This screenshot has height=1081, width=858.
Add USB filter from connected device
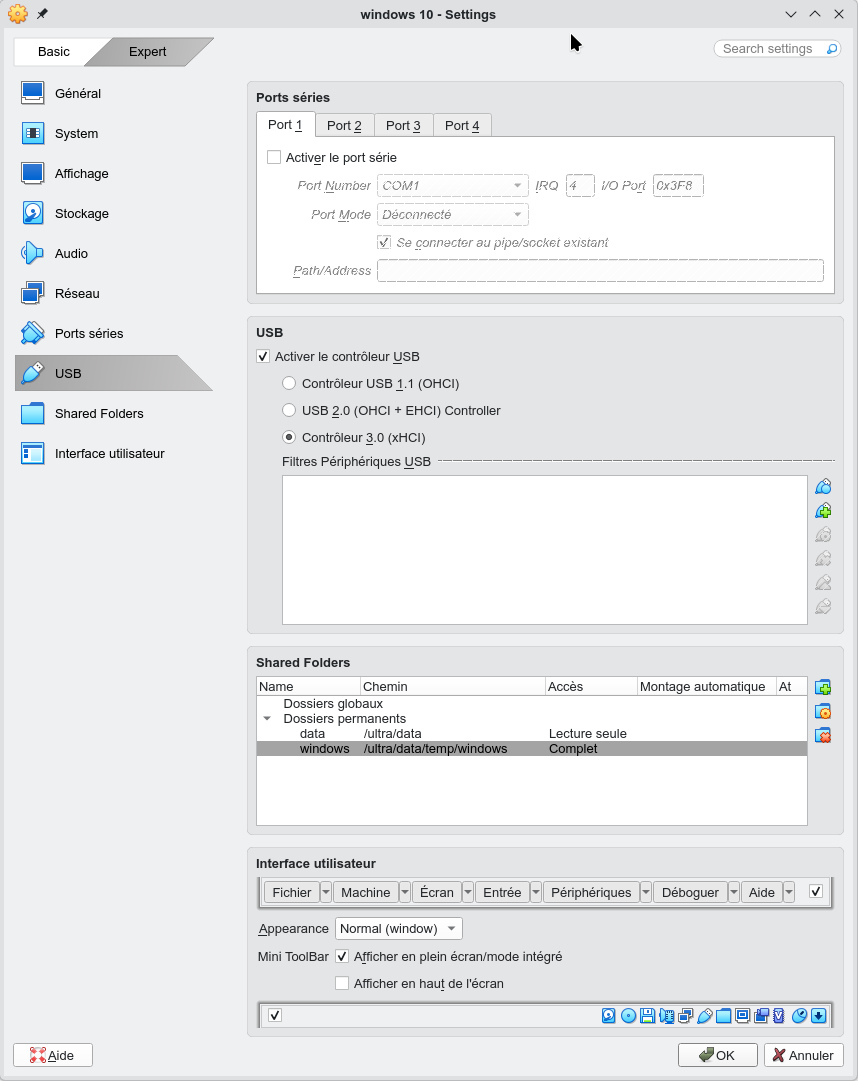pos(823,511)
